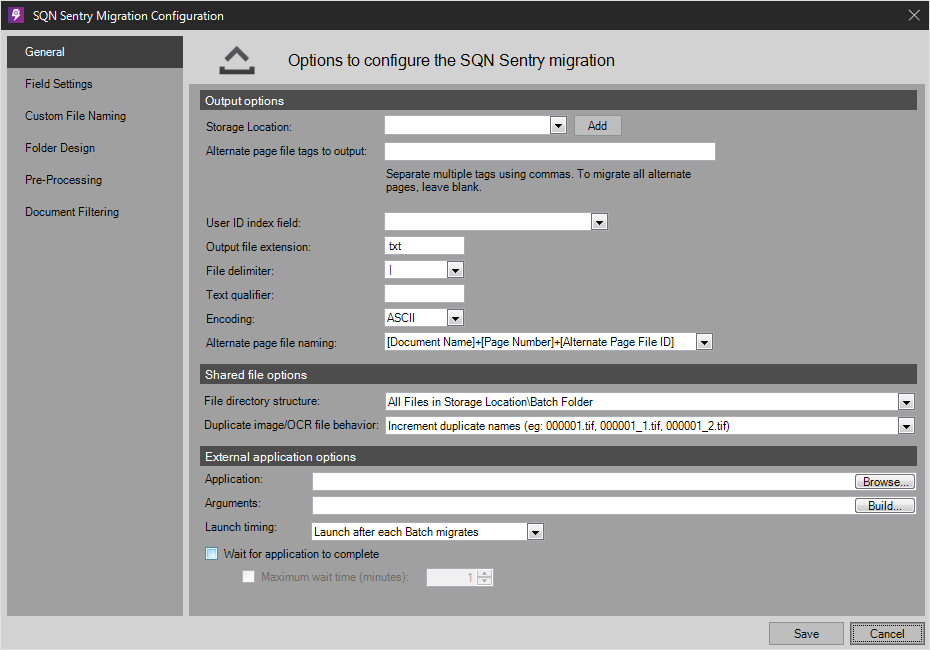Toggle the Maximum wait time checkbox
Screen dimensions: 930x650
[249, 576]
